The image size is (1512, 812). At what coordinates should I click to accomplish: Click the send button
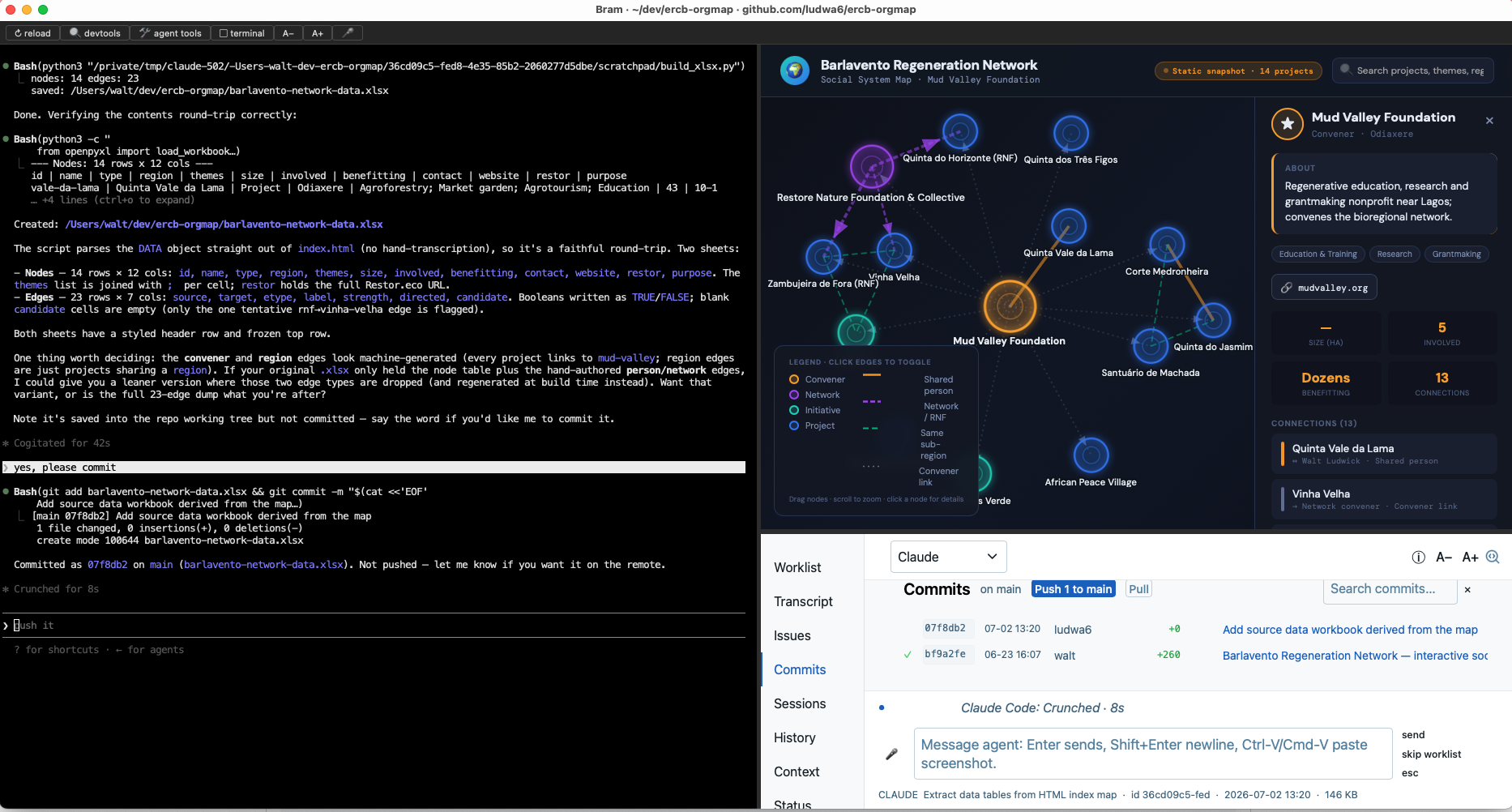[x=1413, y=735]
